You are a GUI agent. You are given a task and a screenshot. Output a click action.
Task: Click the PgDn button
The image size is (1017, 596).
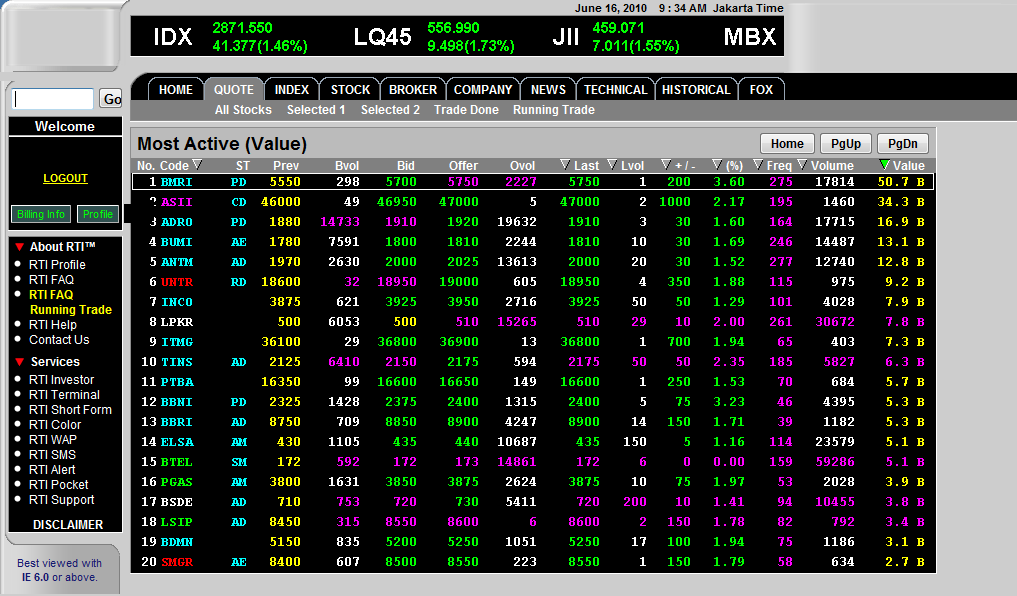point(903,143)
